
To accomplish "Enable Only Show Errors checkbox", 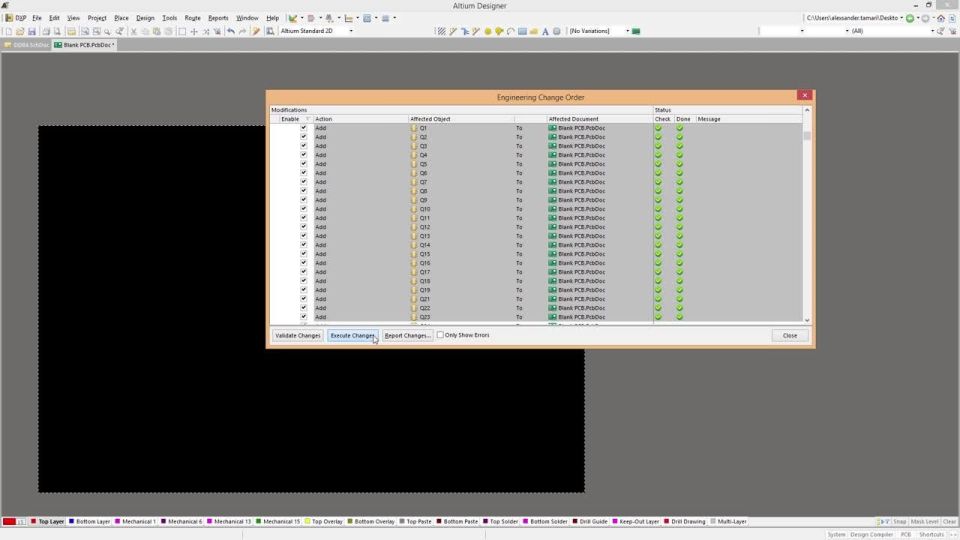I will (x=440, y=335).
